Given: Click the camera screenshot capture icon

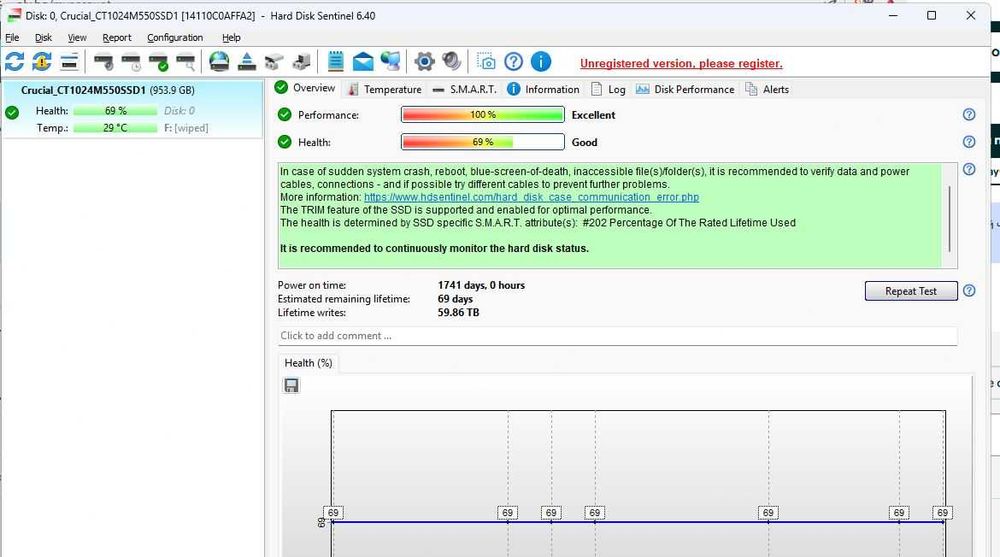Looking at the screenshot, I should [x=486, y=62].
